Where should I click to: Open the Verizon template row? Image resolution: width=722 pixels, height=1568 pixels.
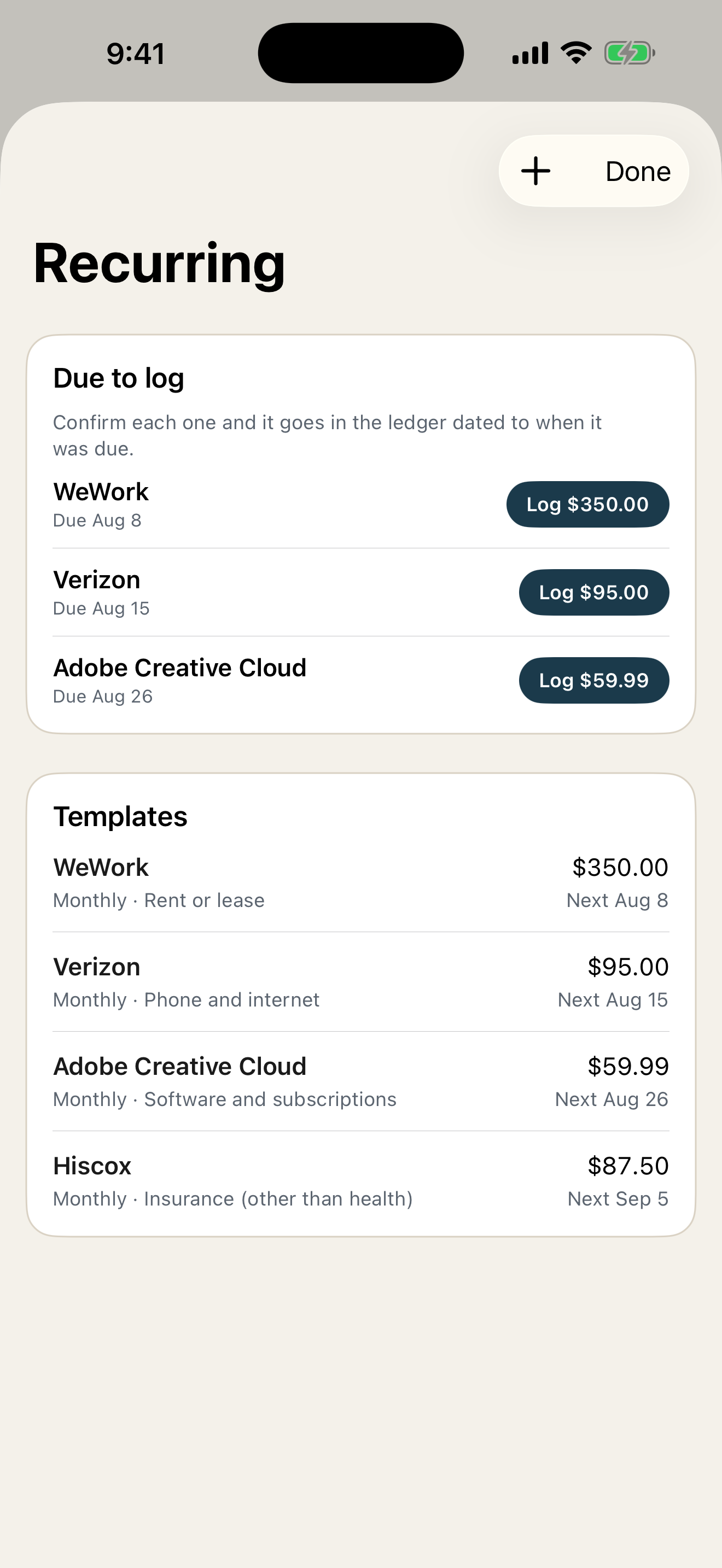pos(361,982)
